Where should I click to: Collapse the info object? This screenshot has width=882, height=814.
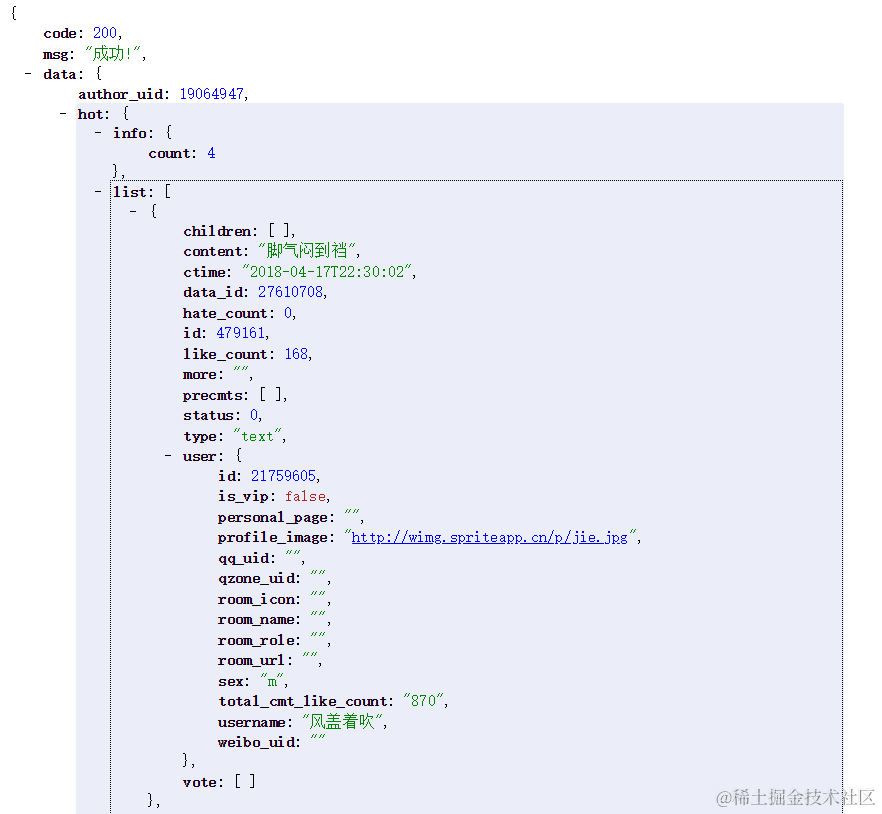pos(98,133)
